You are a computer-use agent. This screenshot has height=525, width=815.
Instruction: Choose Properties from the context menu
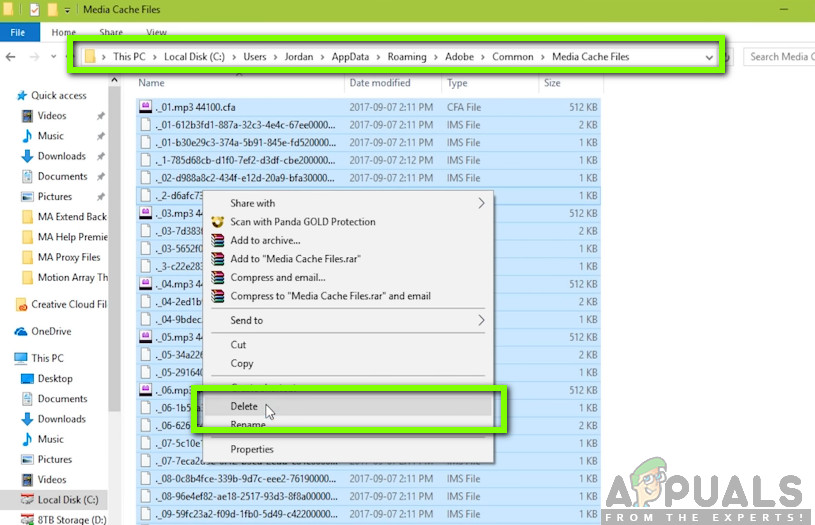[x=348, y=450]
